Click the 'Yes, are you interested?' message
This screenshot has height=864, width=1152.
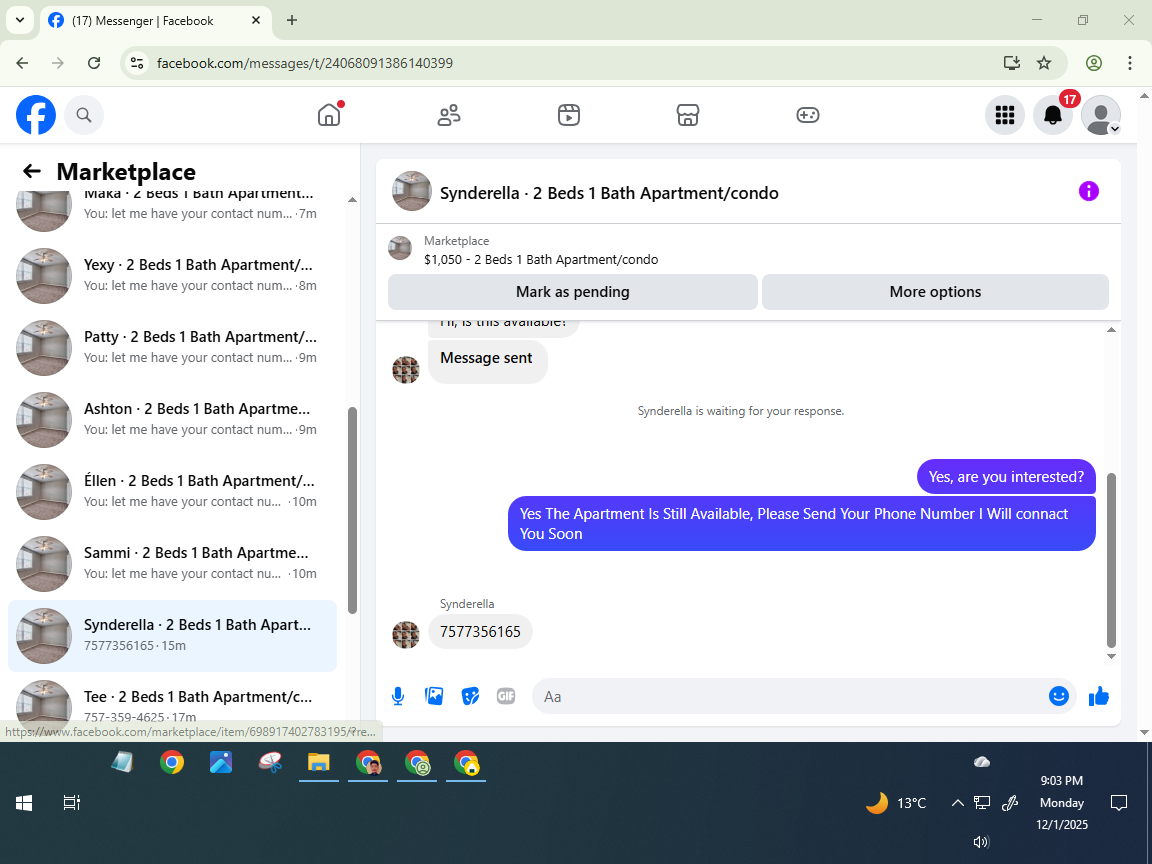pos(1006,477)
